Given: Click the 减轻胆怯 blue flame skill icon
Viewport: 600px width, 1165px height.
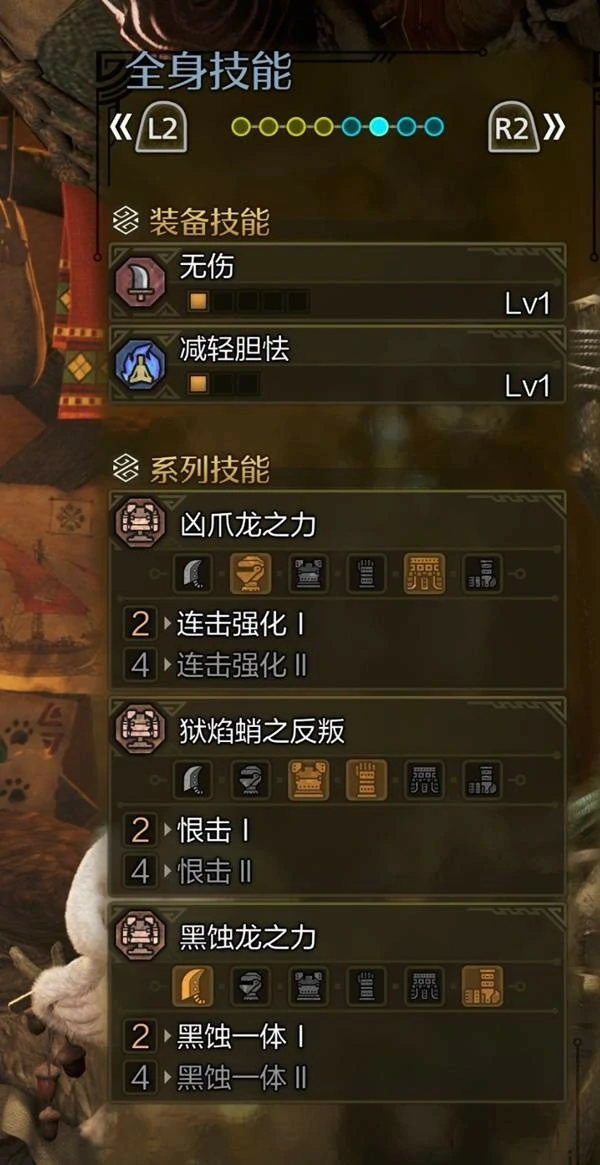Looking at the screenshot, I should [x=140, y=365].
